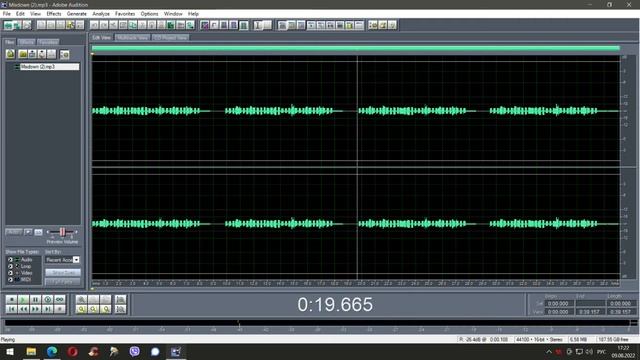This screenshot has height=360, width=640.
Task: Toggle the Autoplay button in Files panel
Action: [14, 232]
